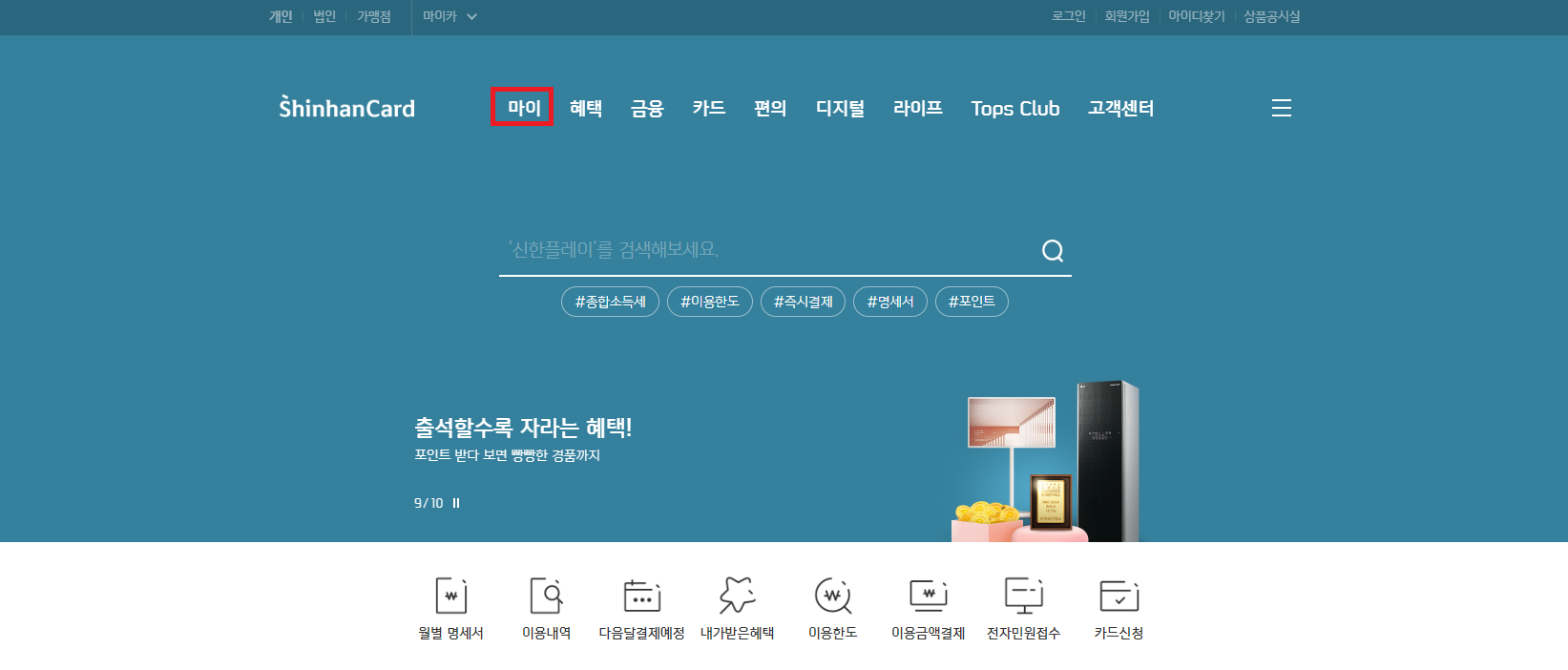Open the 금융 menu
Viewport: 1568px width, 670px height.
click(x=647, y=108)
